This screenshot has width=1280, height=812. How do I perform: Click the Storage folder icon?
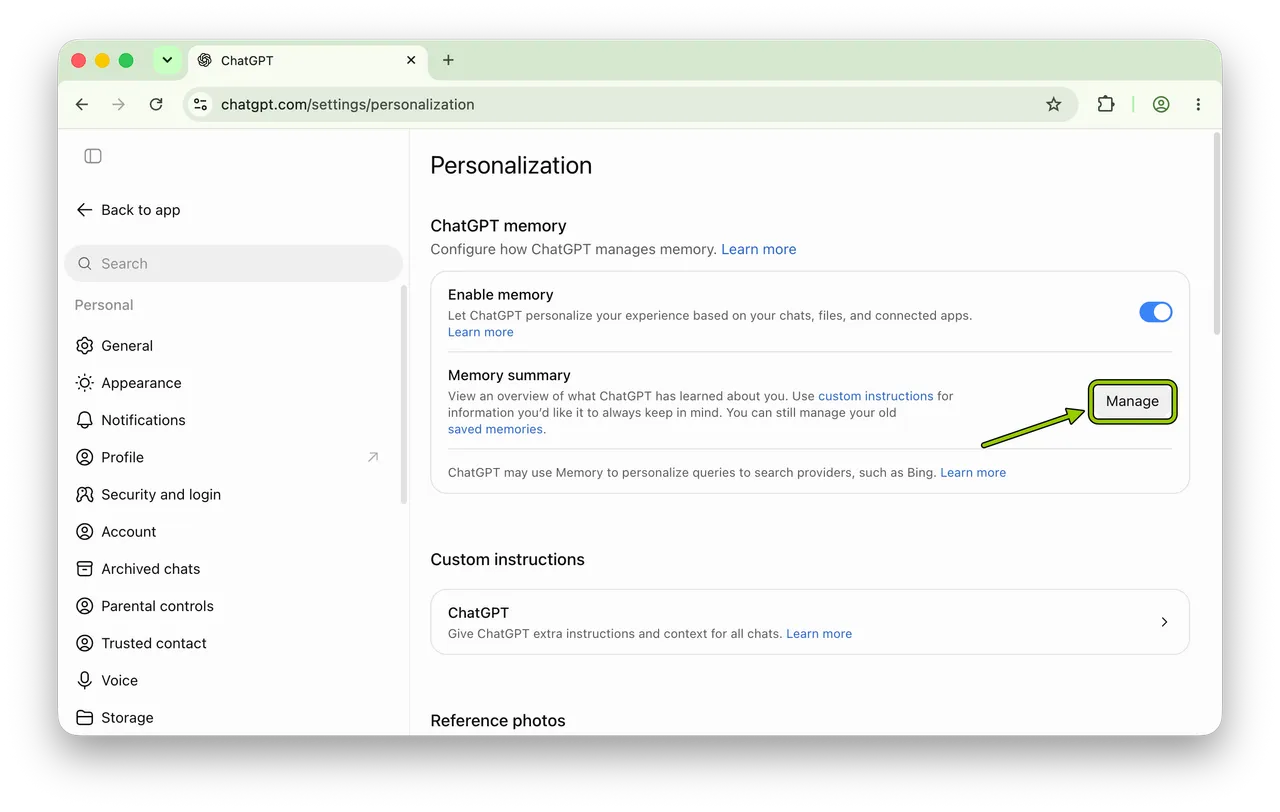85,717
